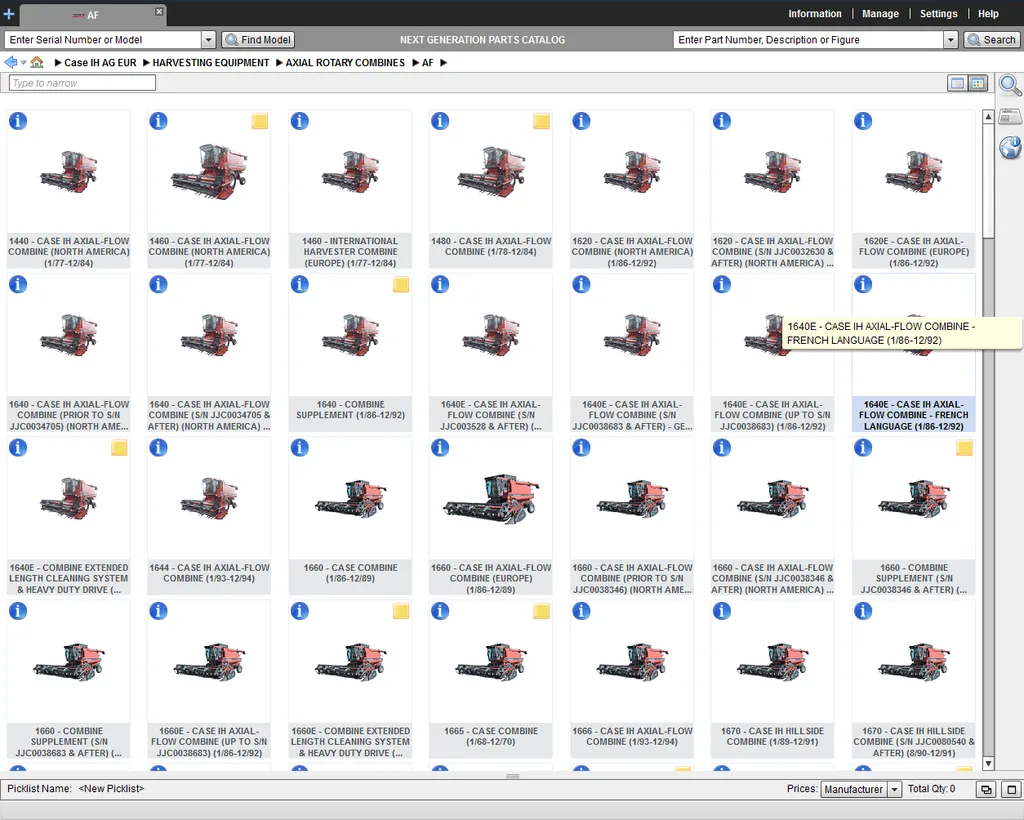Image resolution: width=1024 pixels, height=820 pixels.
Task: Go to Case IH AG EUR breadcrumb
Action: click(x=100, y=63)
